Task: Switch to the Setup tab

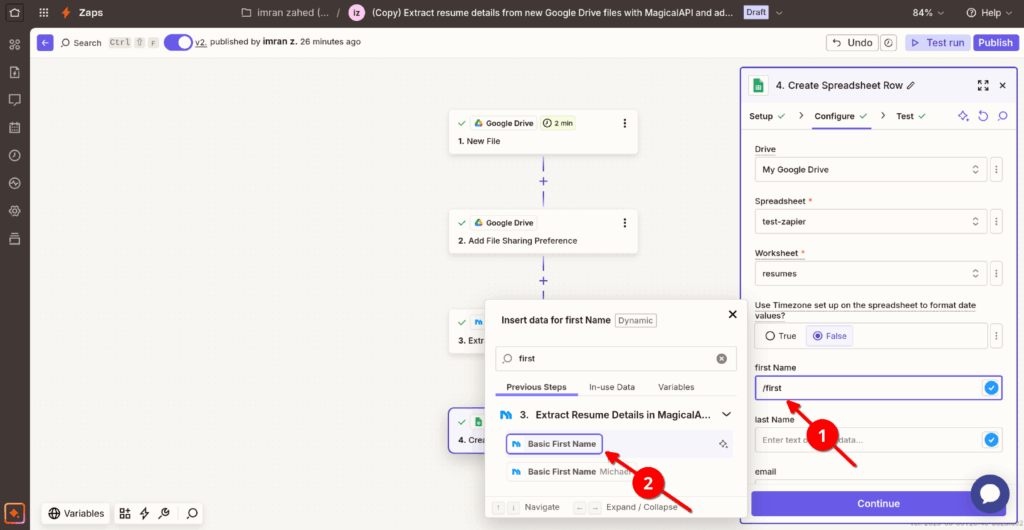Action: pyautogui.click(x=767, y=116)
